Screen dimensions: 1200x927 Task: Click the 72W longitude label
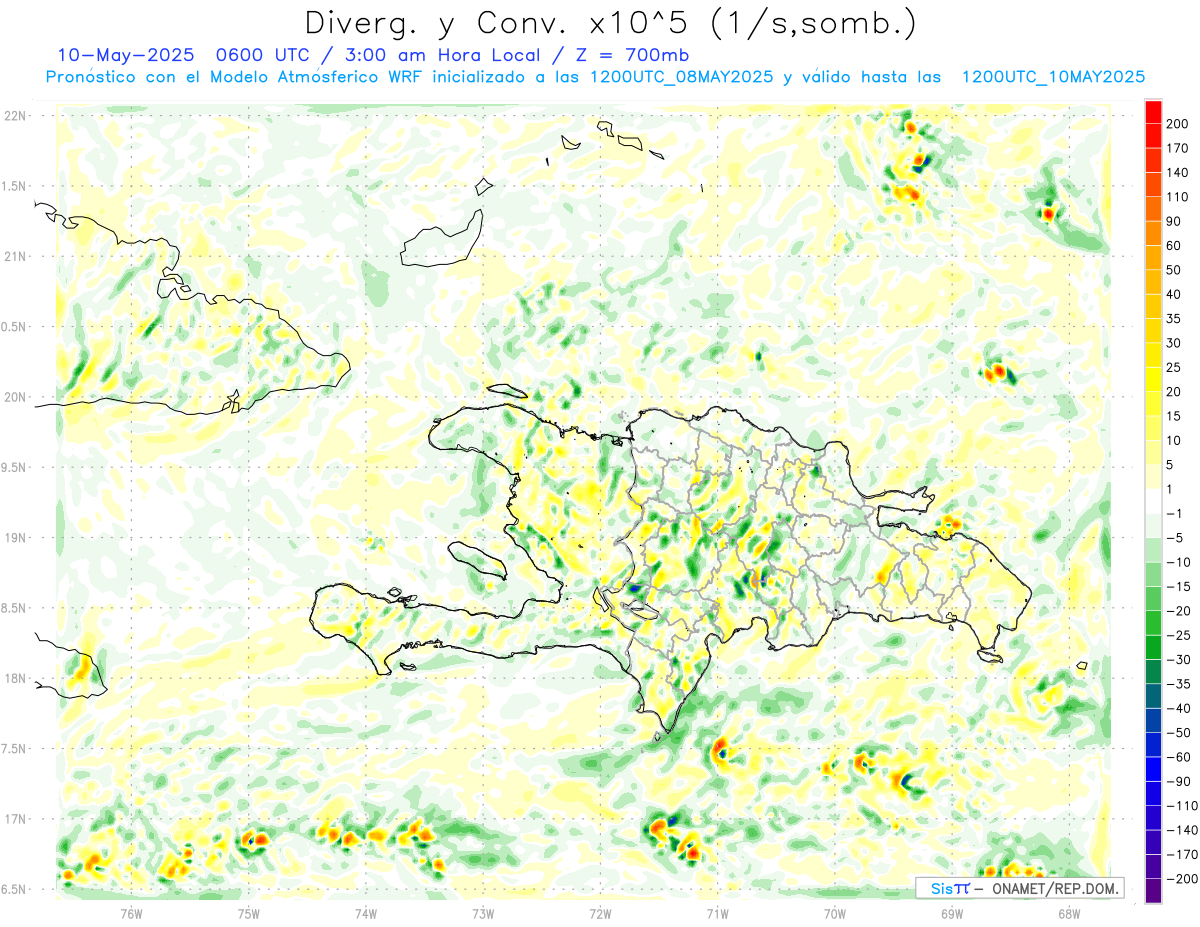[x=600, y=913]
